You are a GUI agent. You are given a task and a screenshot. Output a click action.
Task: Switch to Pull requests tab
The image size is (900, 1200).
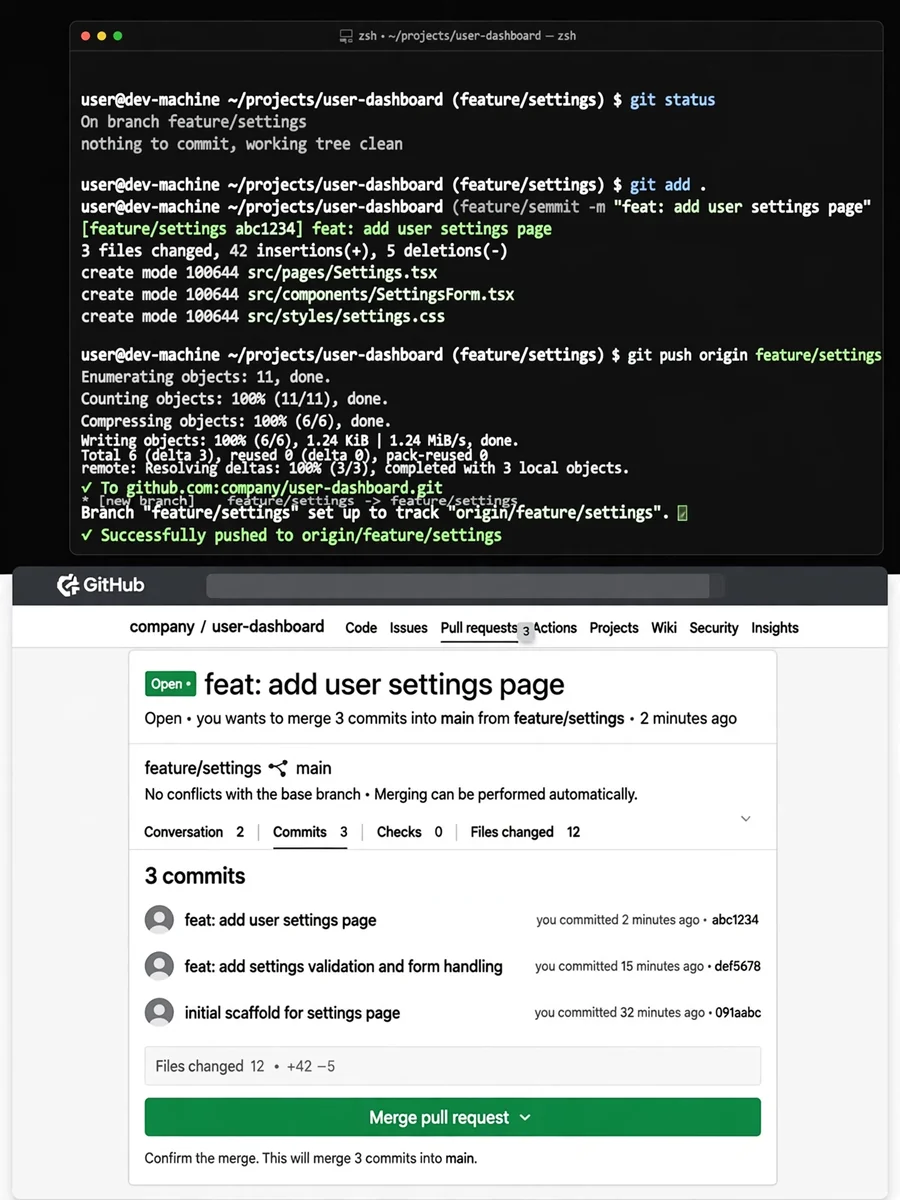coord(479,628)
